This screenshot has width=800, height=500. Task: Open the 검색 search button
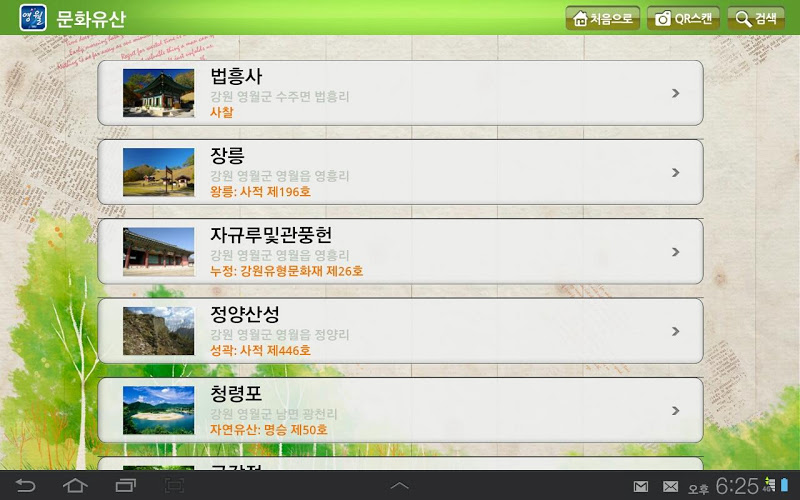point(756,18)
